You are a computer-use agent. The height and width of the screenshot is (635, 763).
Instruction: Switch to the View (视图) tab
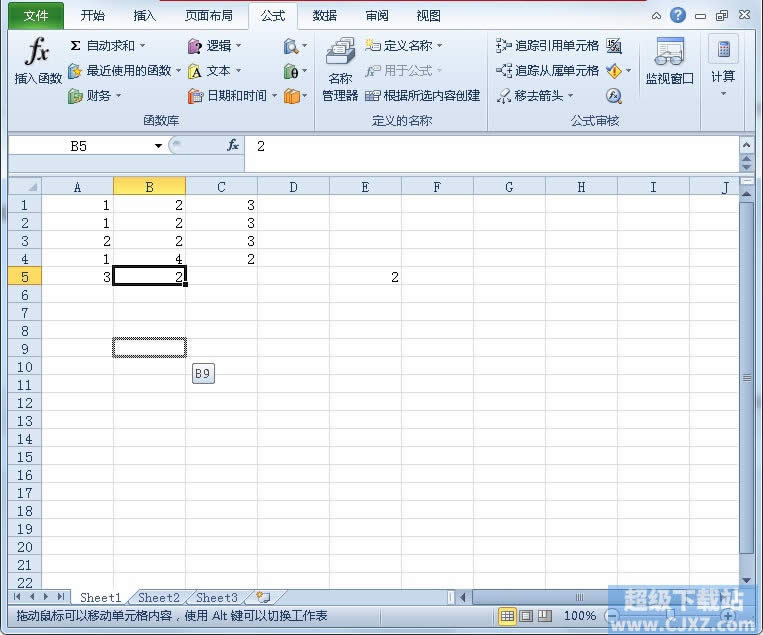(429, 16)
